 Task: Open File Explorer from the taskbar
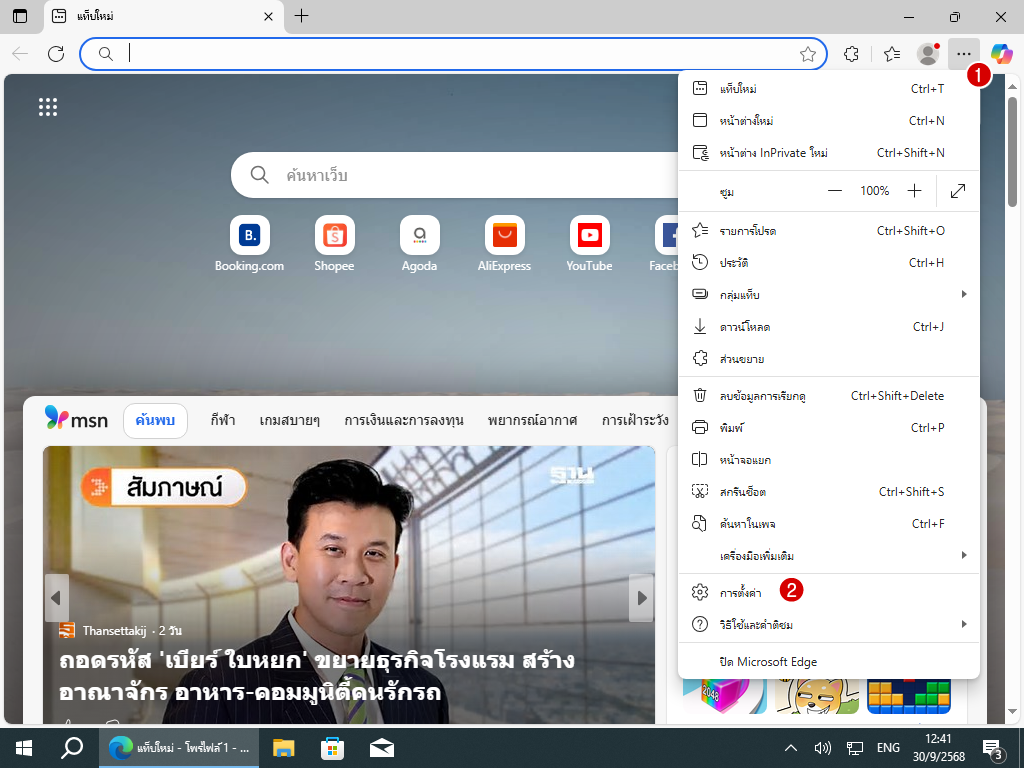(x=284, y=748)
